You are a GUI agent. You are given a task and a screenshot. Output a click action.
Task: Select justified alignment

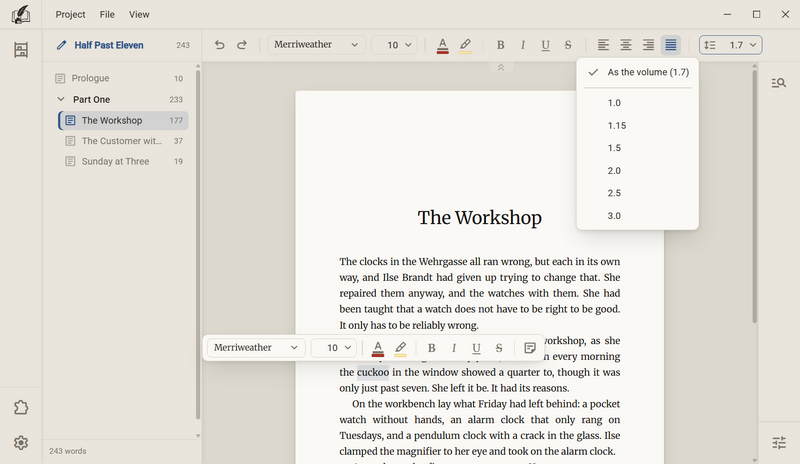pos(670,45)
